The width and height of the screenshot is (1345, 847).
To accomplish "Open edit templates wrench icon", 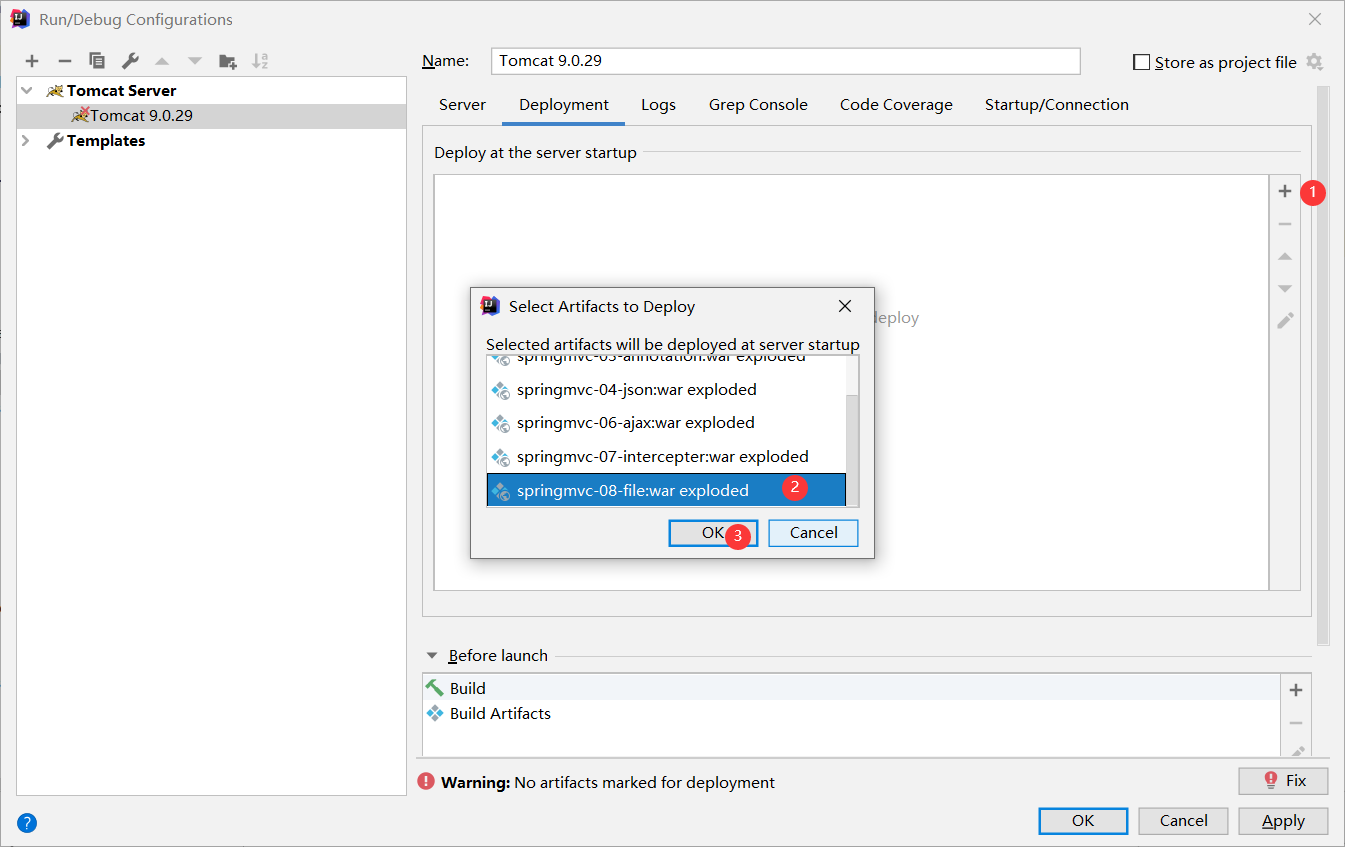I will pos(130,61).
